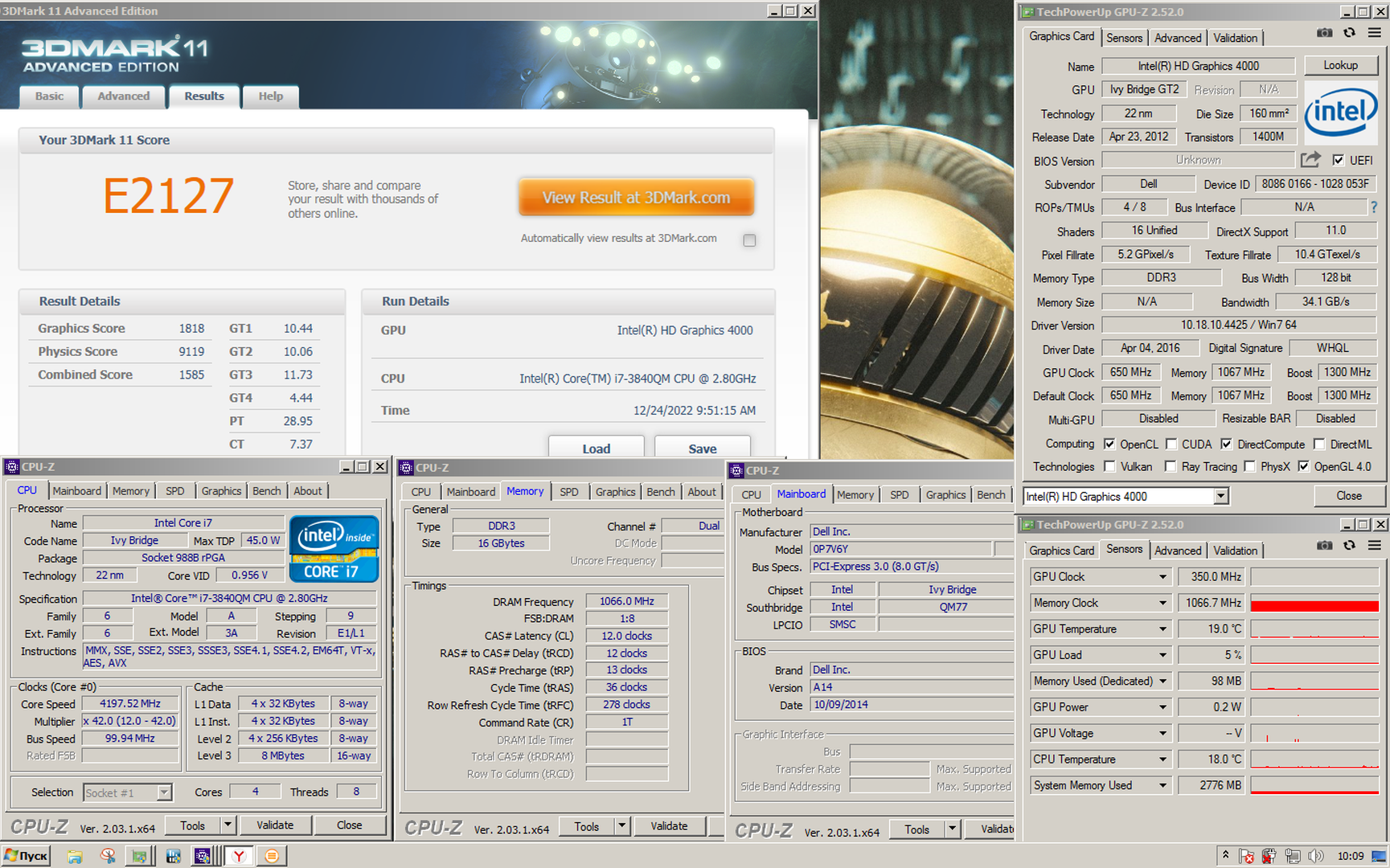Open Mainboard tab in leftmost CPU-Z window

coord(77,490)
